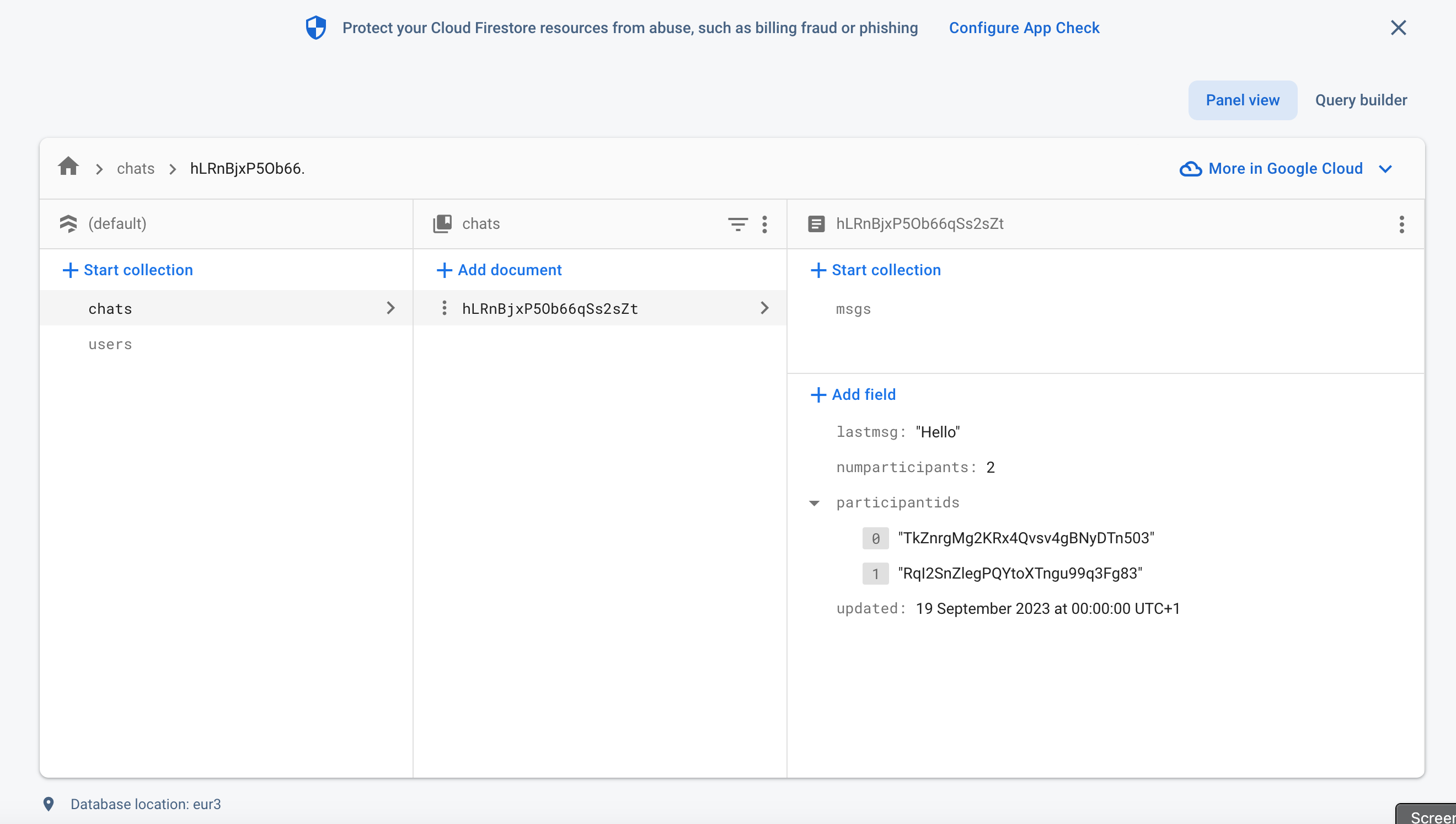This screenshot has height=824, width=1456.
Task: Switch to Query builder tab
Action: (1361, 100)
